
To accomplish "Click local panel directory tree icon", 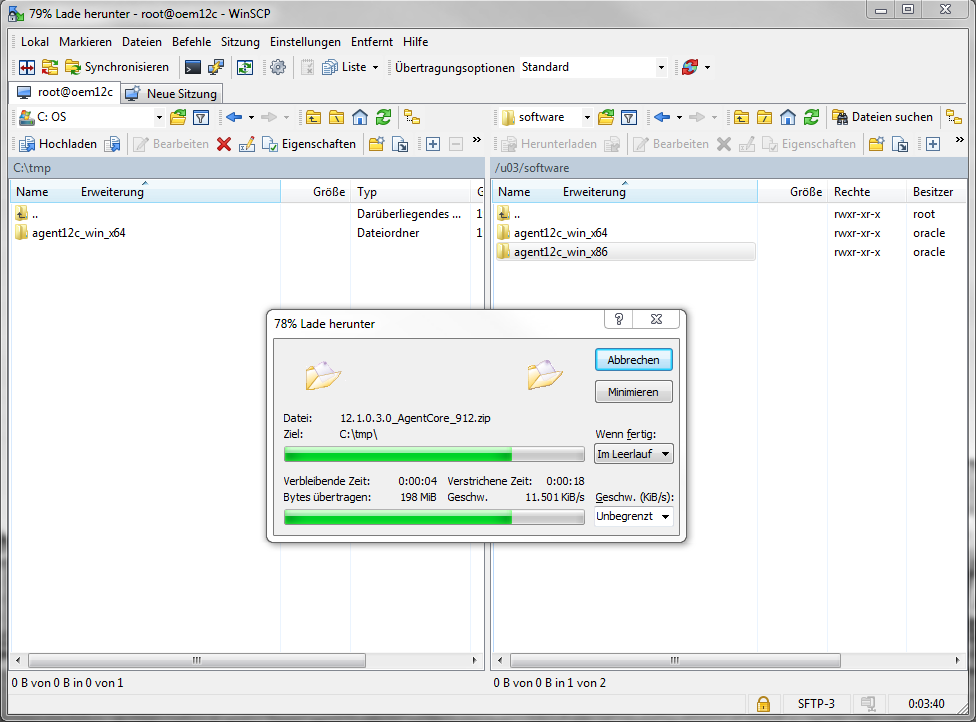I will coord(412,117).
